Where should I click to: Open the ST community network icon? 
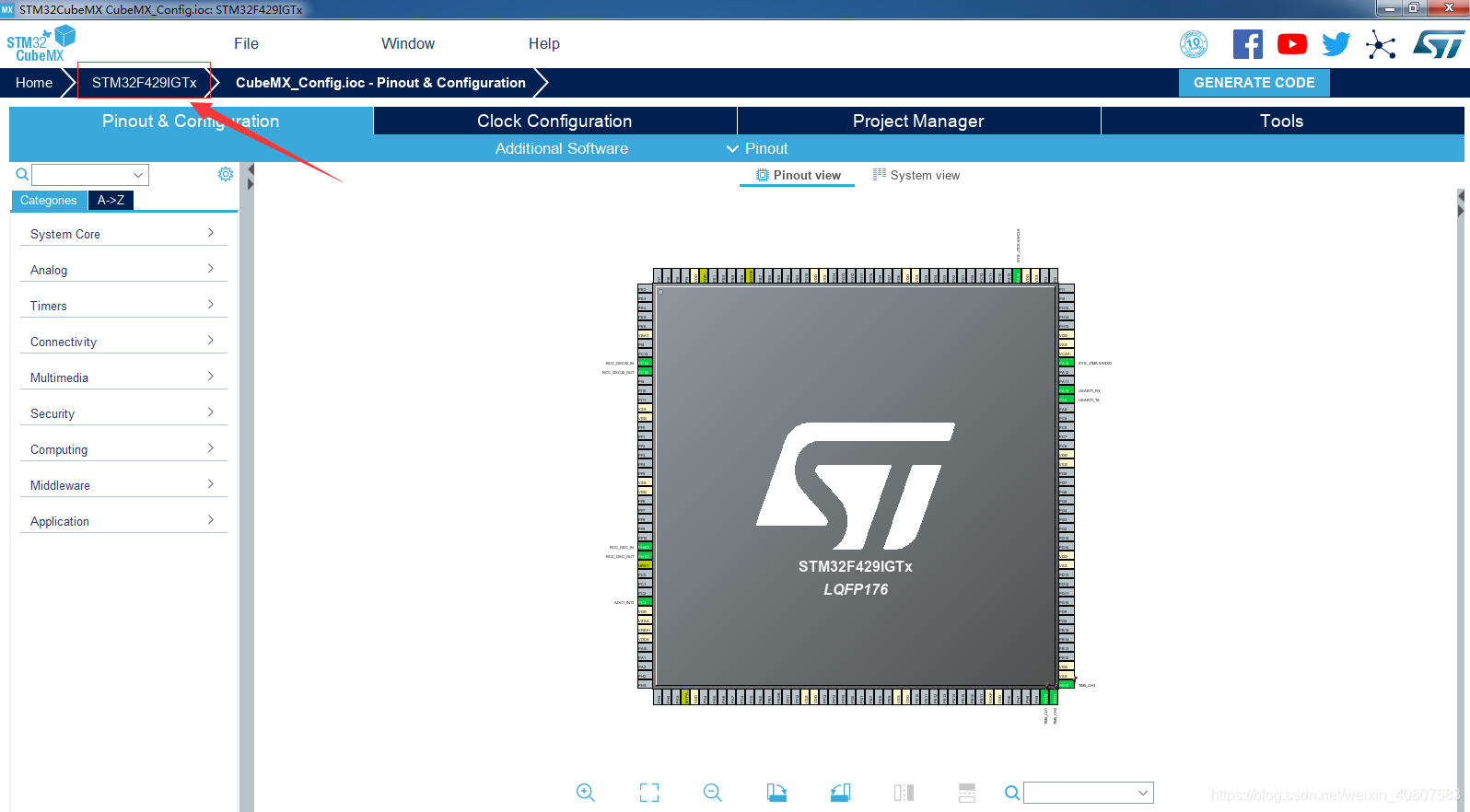click(1381, 44)
